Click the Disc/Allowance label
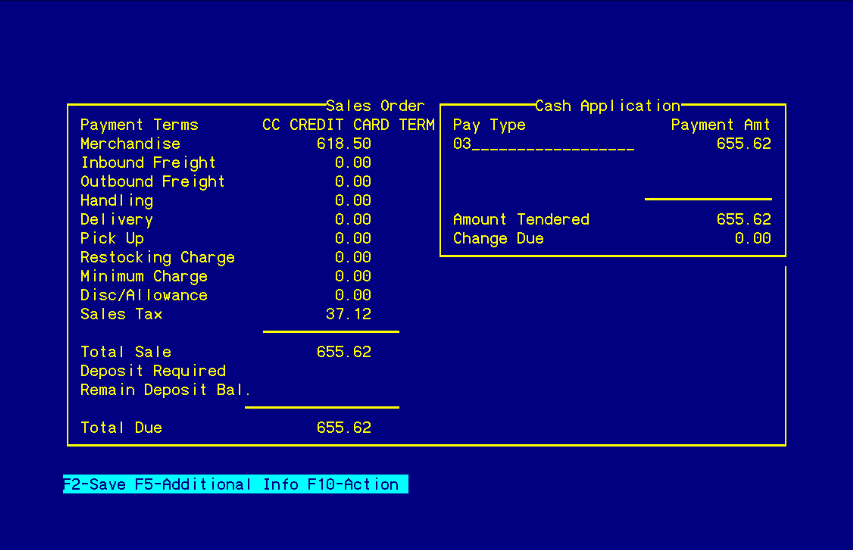Viewport: 853px width, 550px height. 144,295
